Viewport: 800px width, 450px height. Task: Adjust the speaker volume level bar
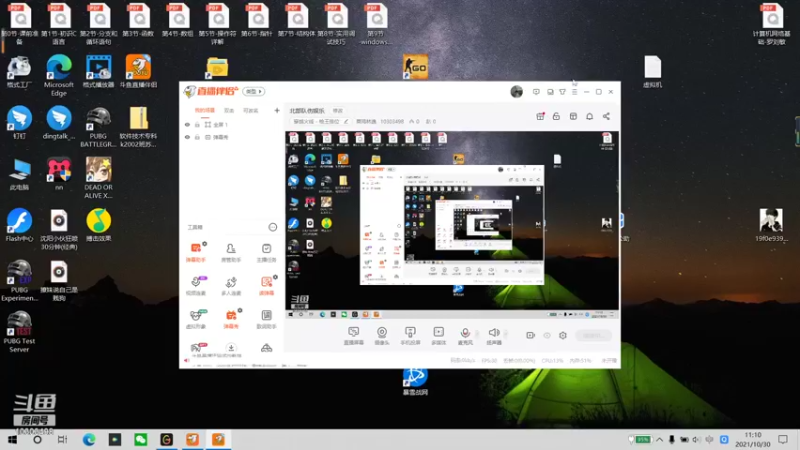506,335
